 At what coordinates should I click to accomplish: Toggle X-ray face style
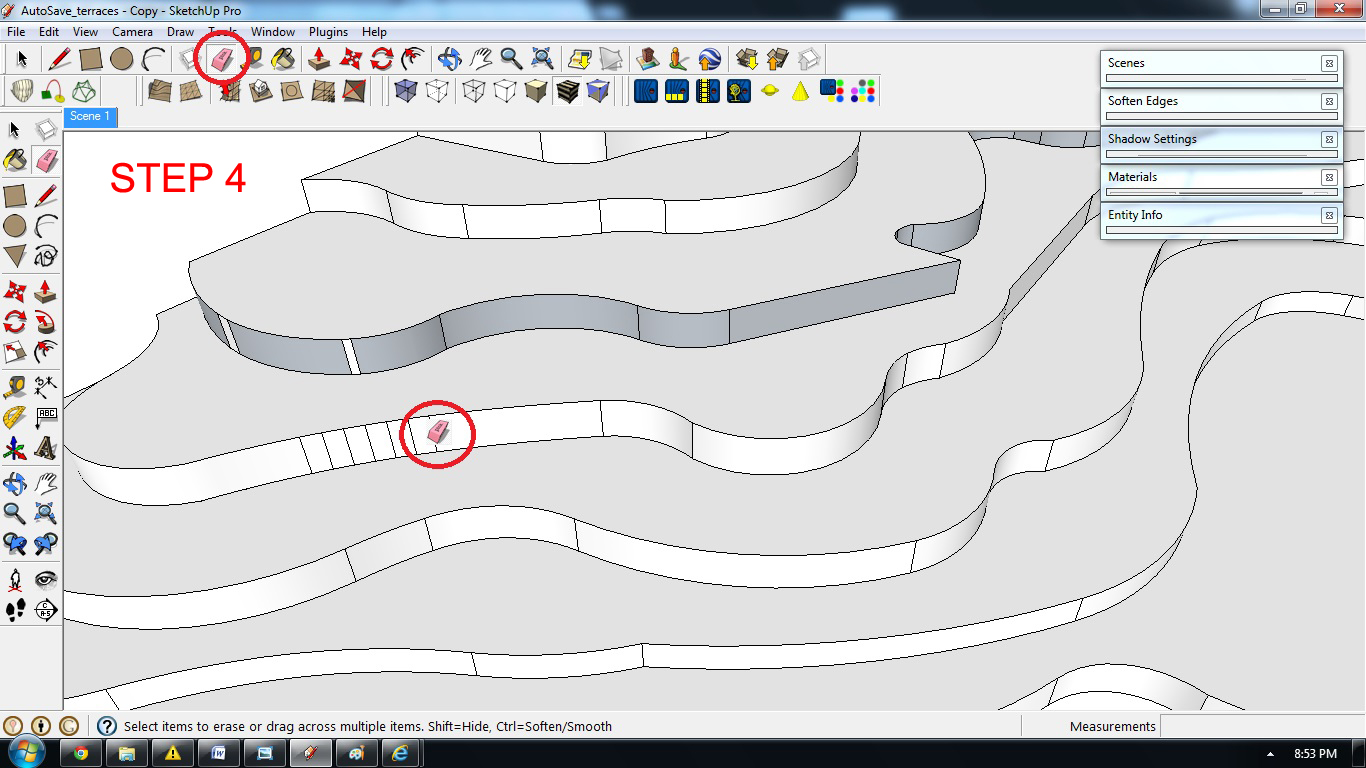[406, 90]
